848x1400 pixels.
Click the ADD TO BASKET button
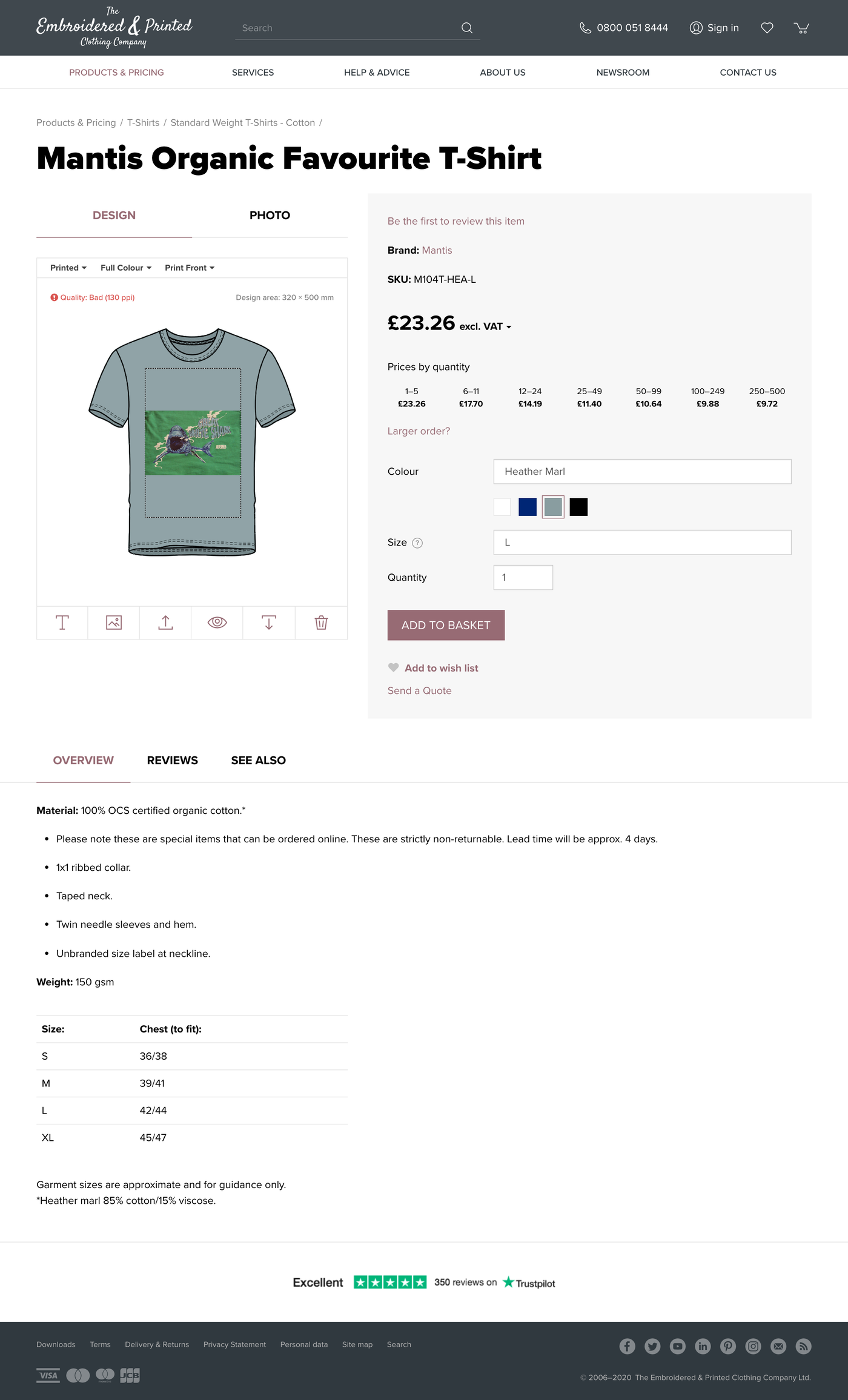[446, 625]
